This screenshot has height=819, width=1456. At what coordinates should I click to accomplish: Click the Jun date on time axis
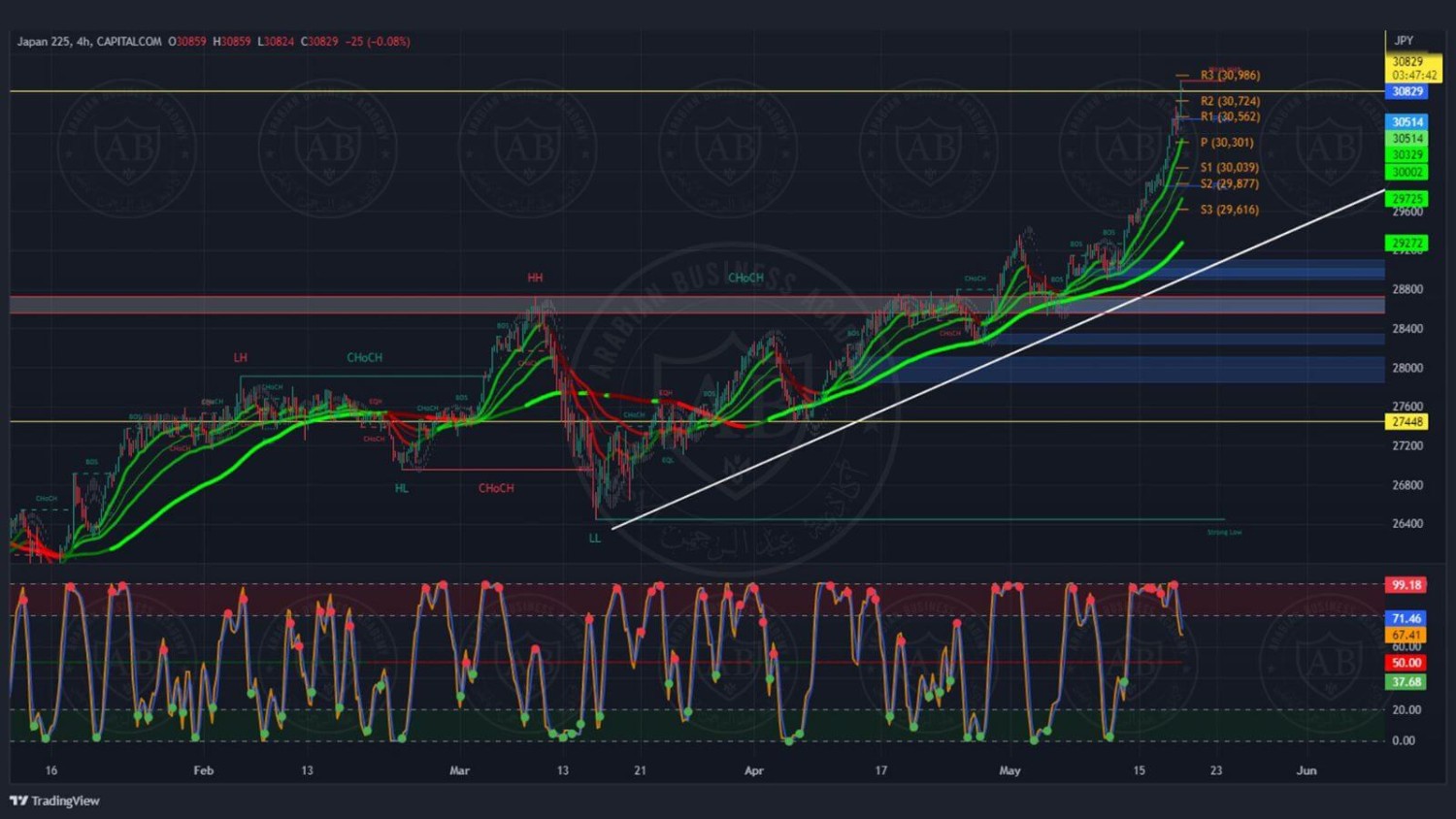tap(1307, 770)
